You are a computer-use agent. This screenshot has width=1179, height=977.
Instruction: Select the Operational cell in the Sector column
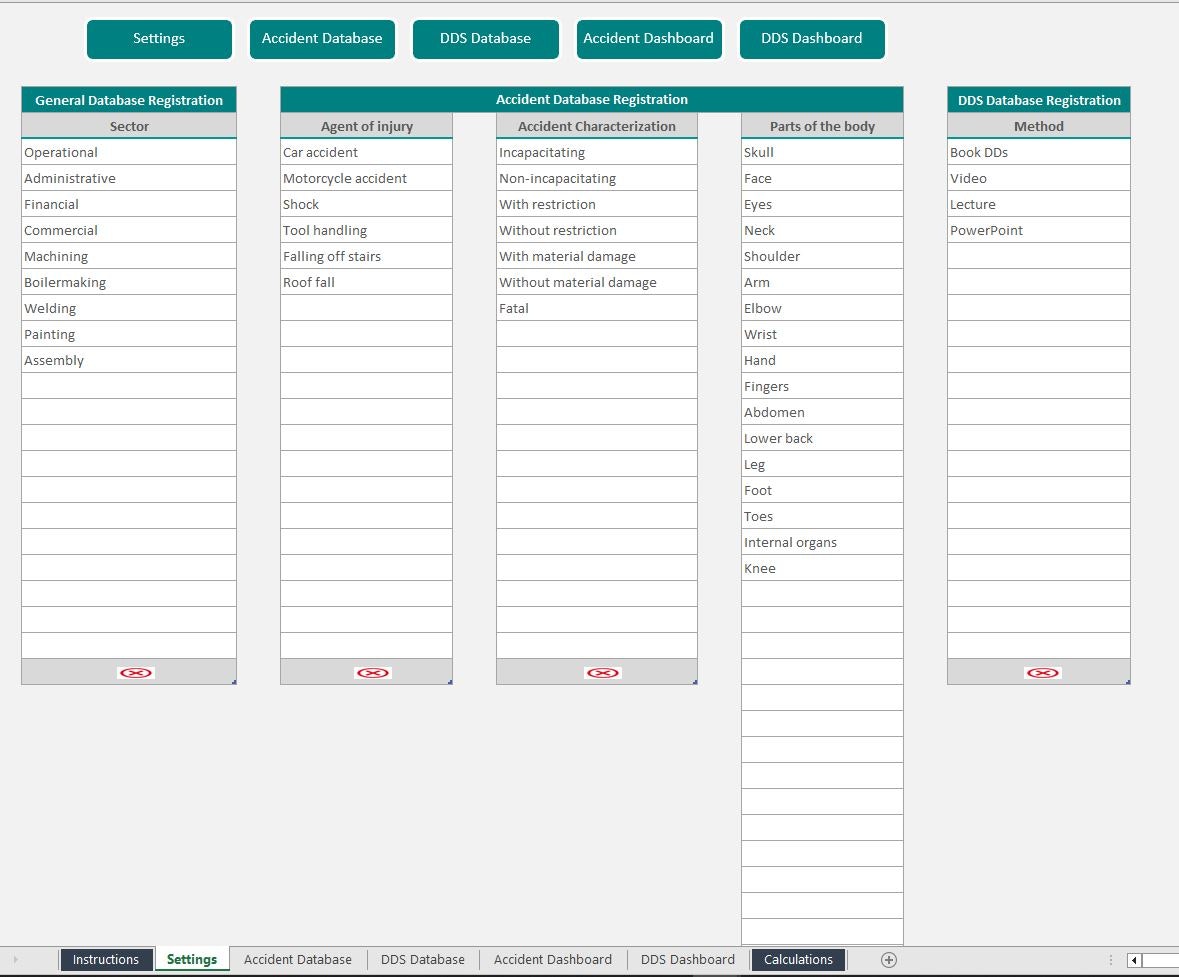128,152
